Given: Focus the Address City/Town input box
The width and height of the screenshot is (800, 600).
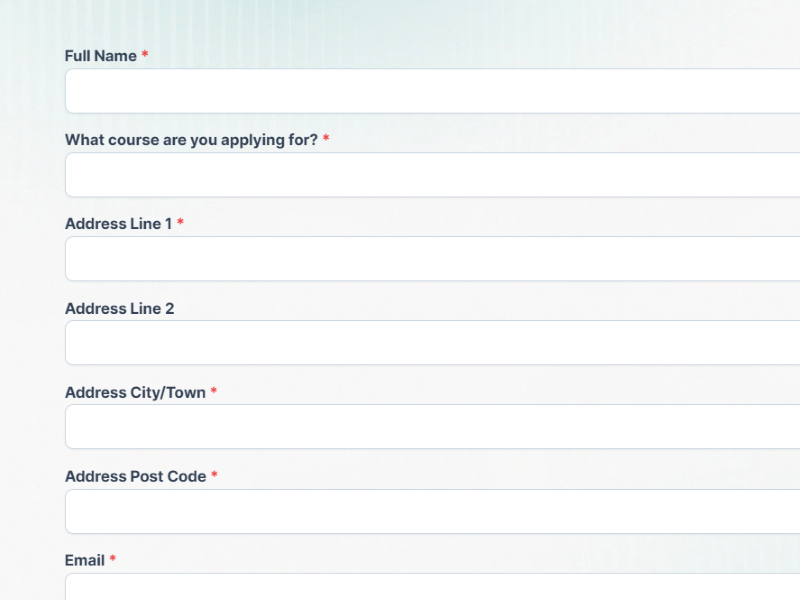Looking at the screenshot, I should (432, 427).
